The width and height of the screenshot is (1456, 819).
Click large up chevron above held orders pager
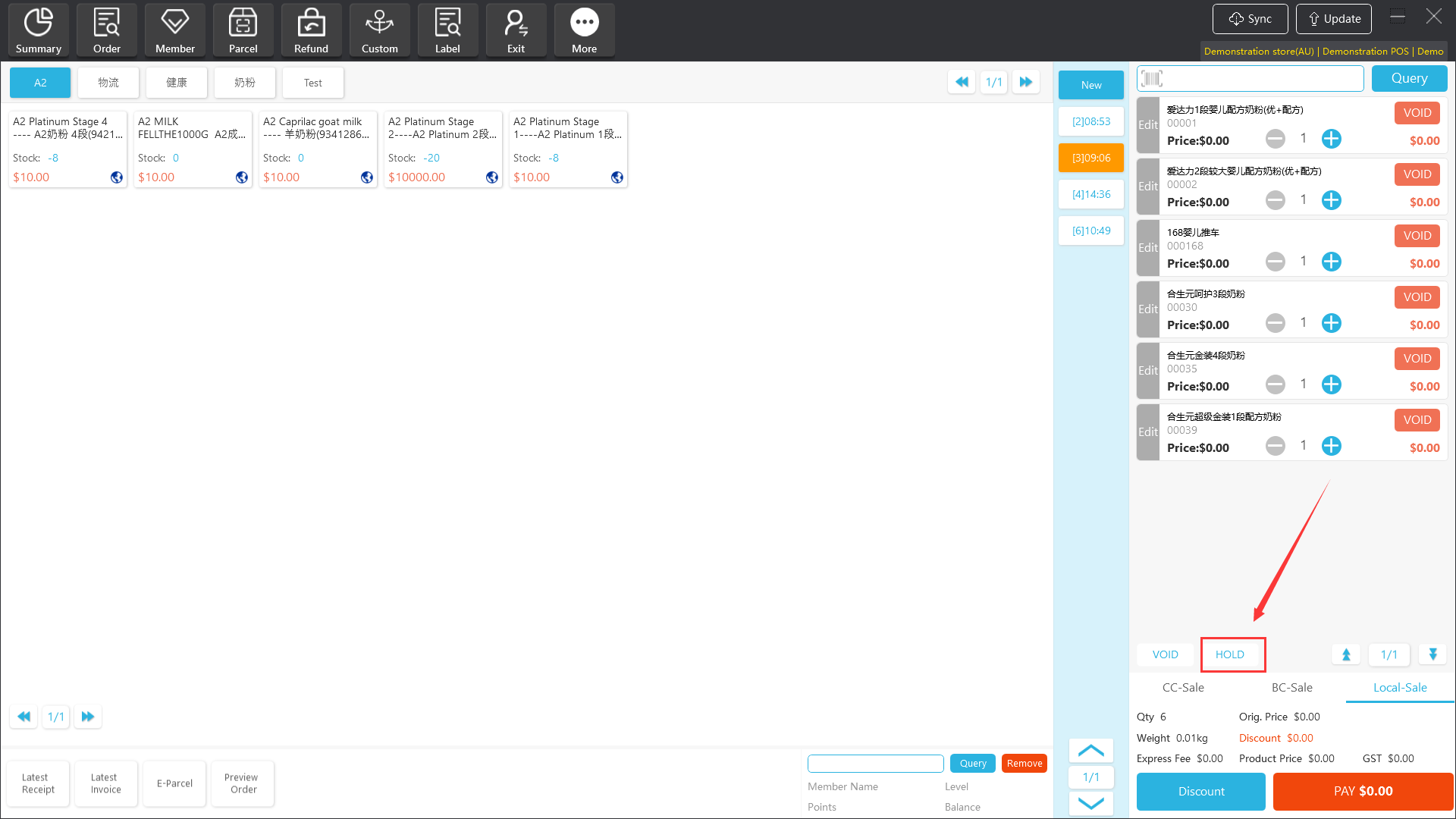point(1090,751)
